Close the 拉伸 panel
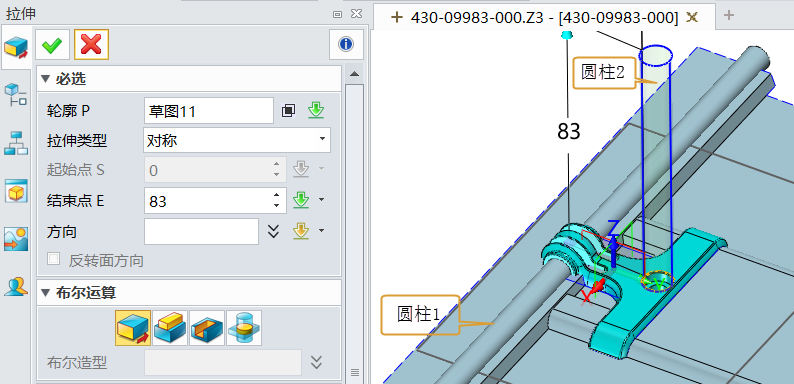 pos(356,14)
